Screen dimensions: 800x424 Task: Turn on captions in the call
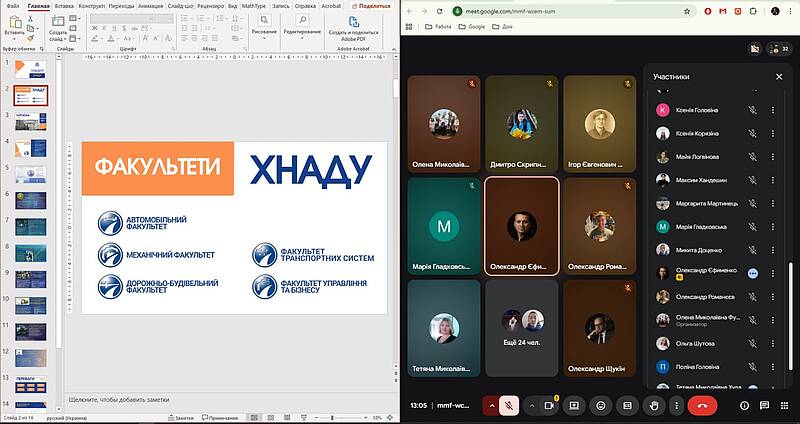pyautogui.click(x=627, y=405)
